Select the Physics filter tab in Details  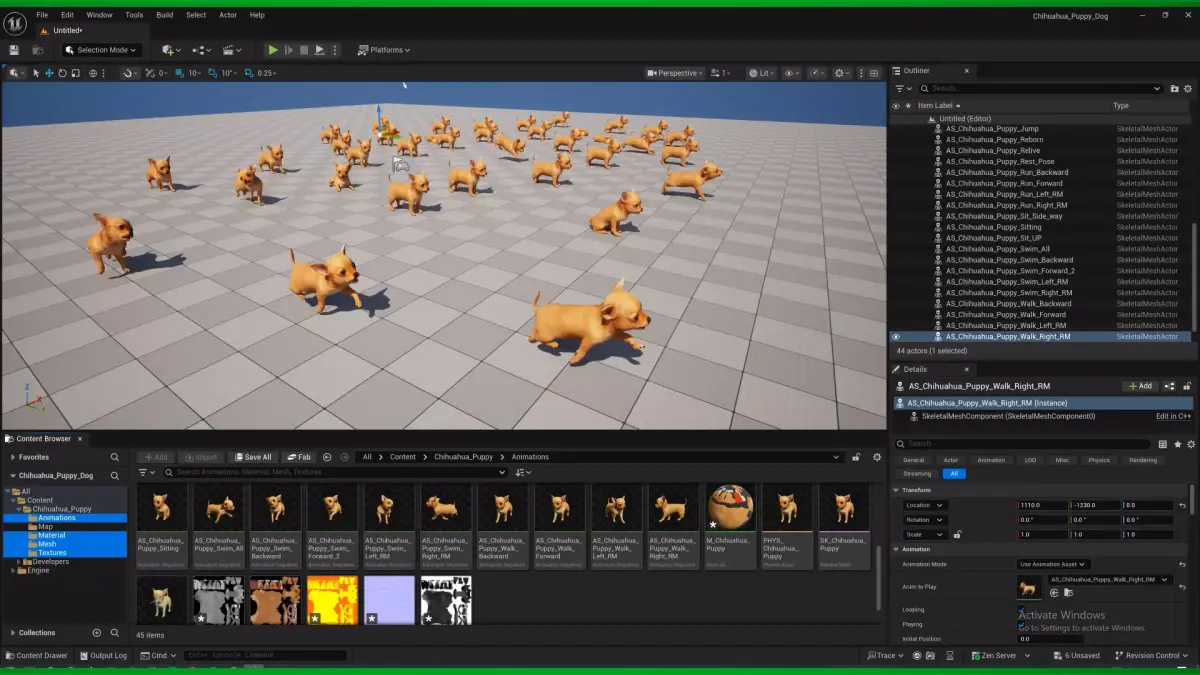1099,460
